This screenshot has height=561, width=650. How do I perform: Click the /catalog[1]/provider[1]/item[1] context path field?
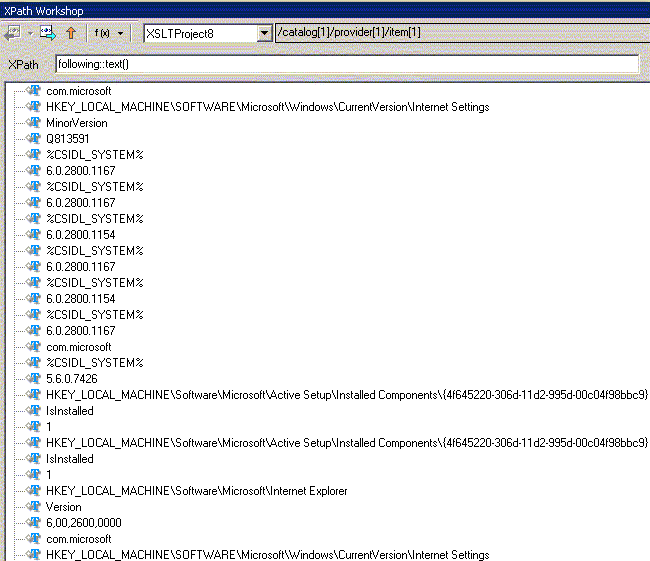[462, 33]
